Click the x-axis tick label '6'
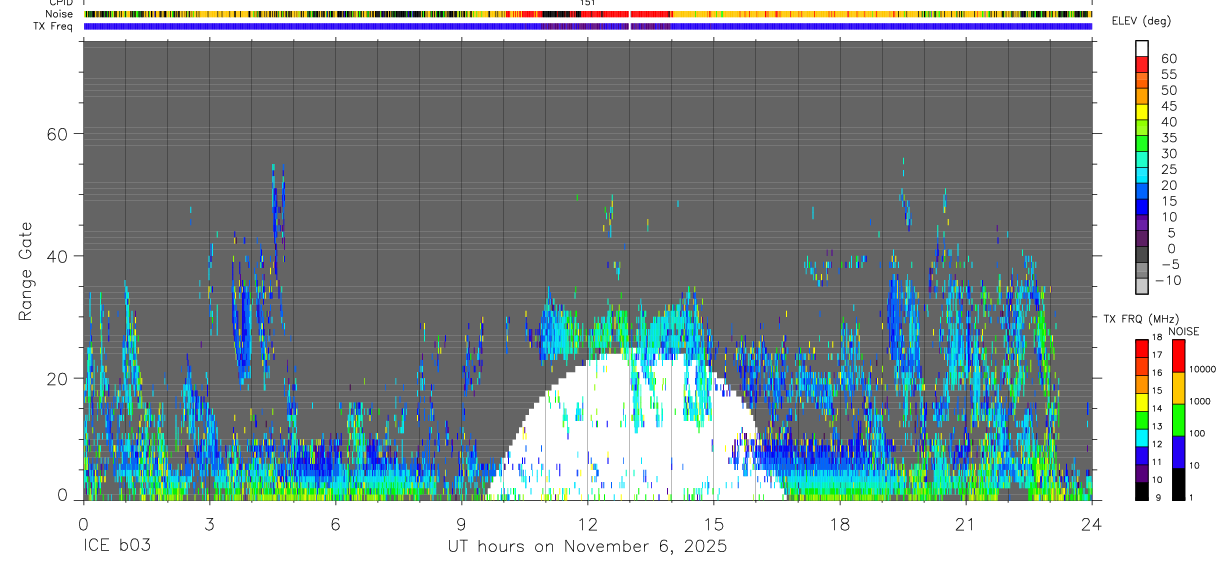Screen dimensions: 1228x567 (335, 524)
